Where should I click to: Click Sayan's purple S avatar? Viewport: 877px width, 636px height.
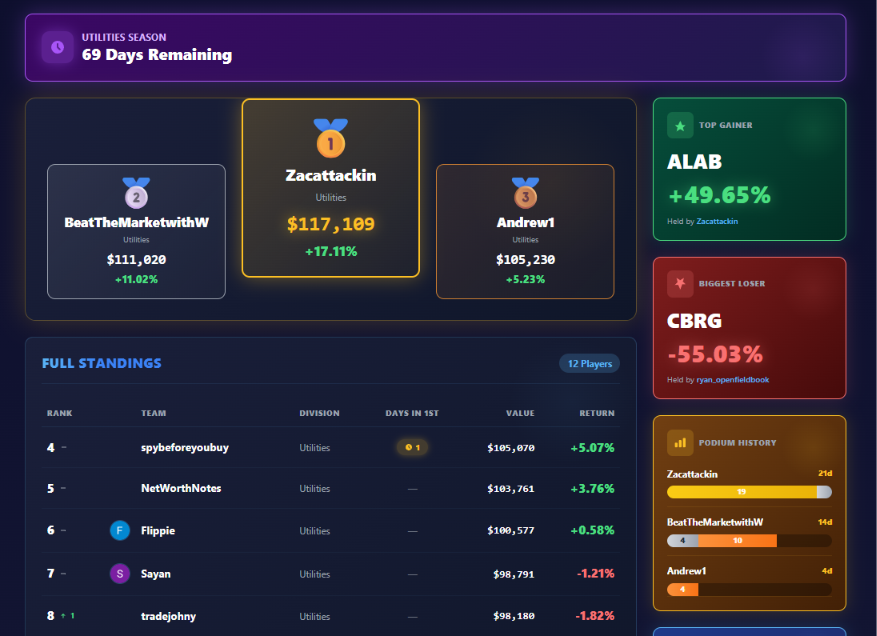120,574
